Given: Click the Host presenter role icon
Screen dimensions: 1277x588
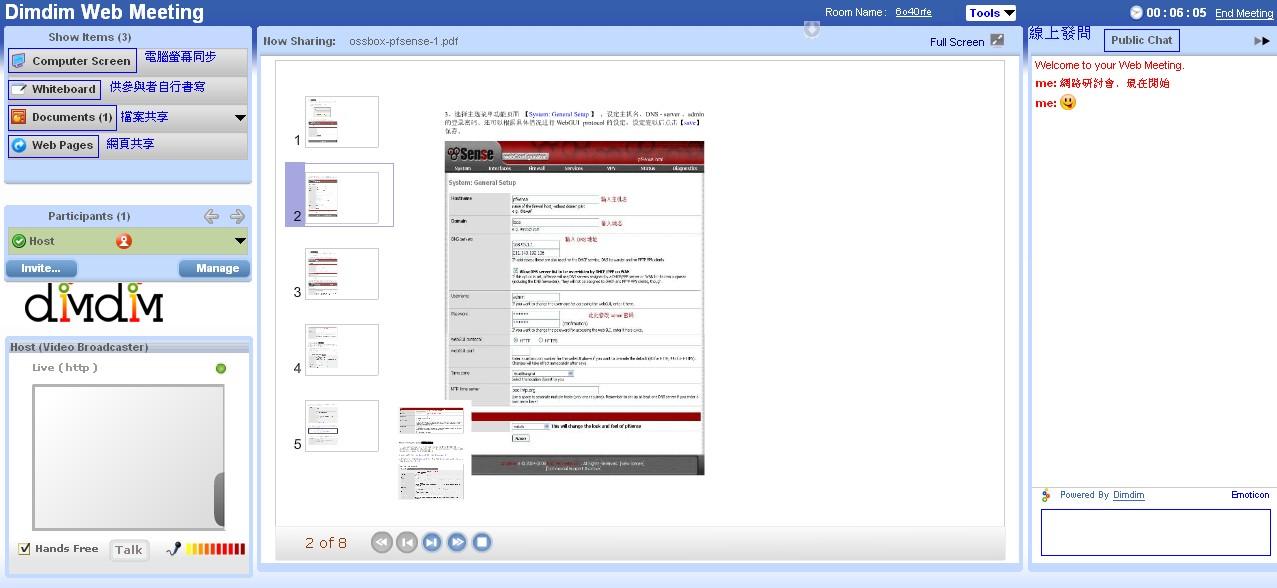Looking at the screenshot, I should pos(124,241).
